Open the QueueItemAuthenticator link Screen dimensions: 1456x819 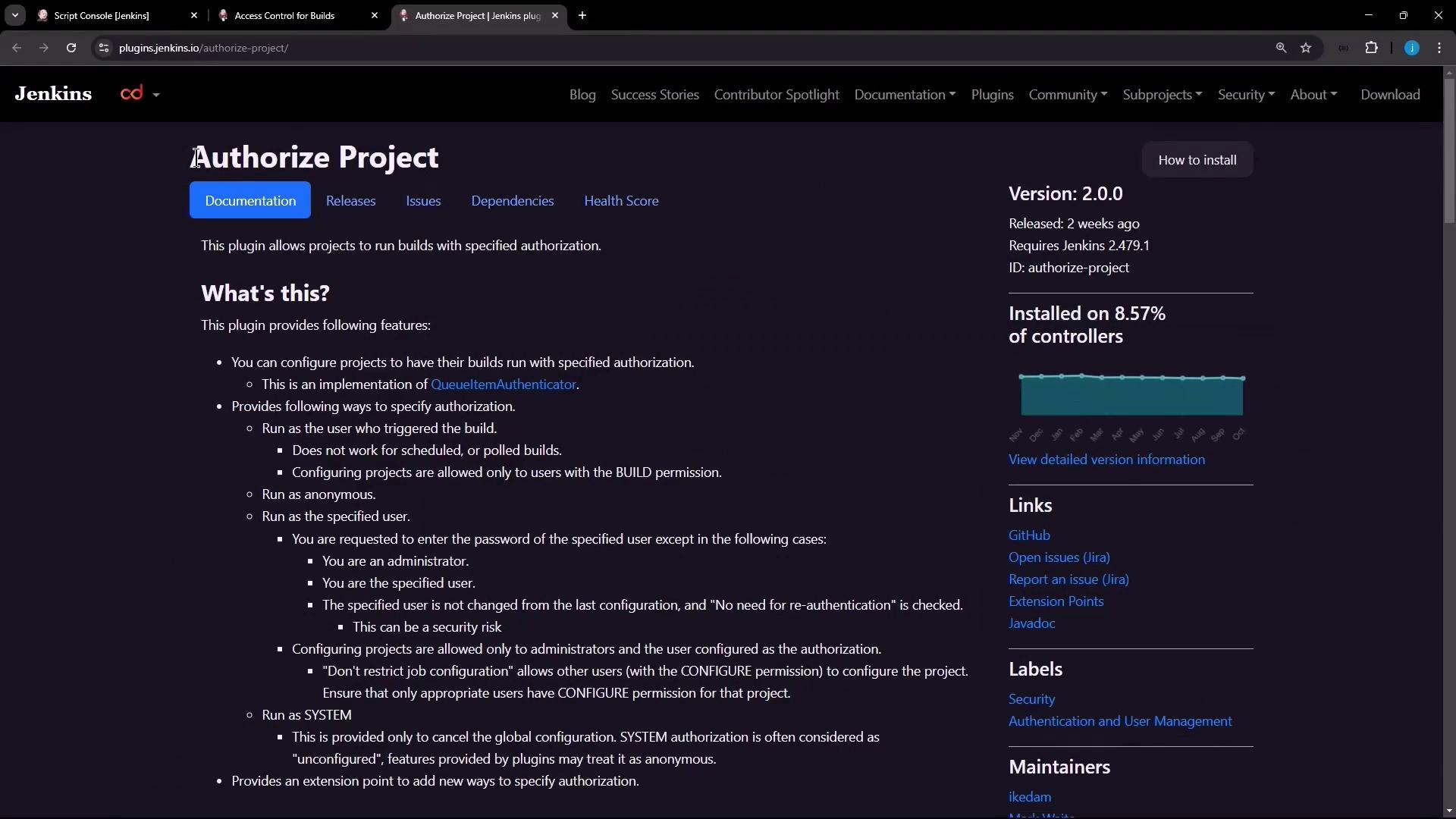[x=503, y=384]
